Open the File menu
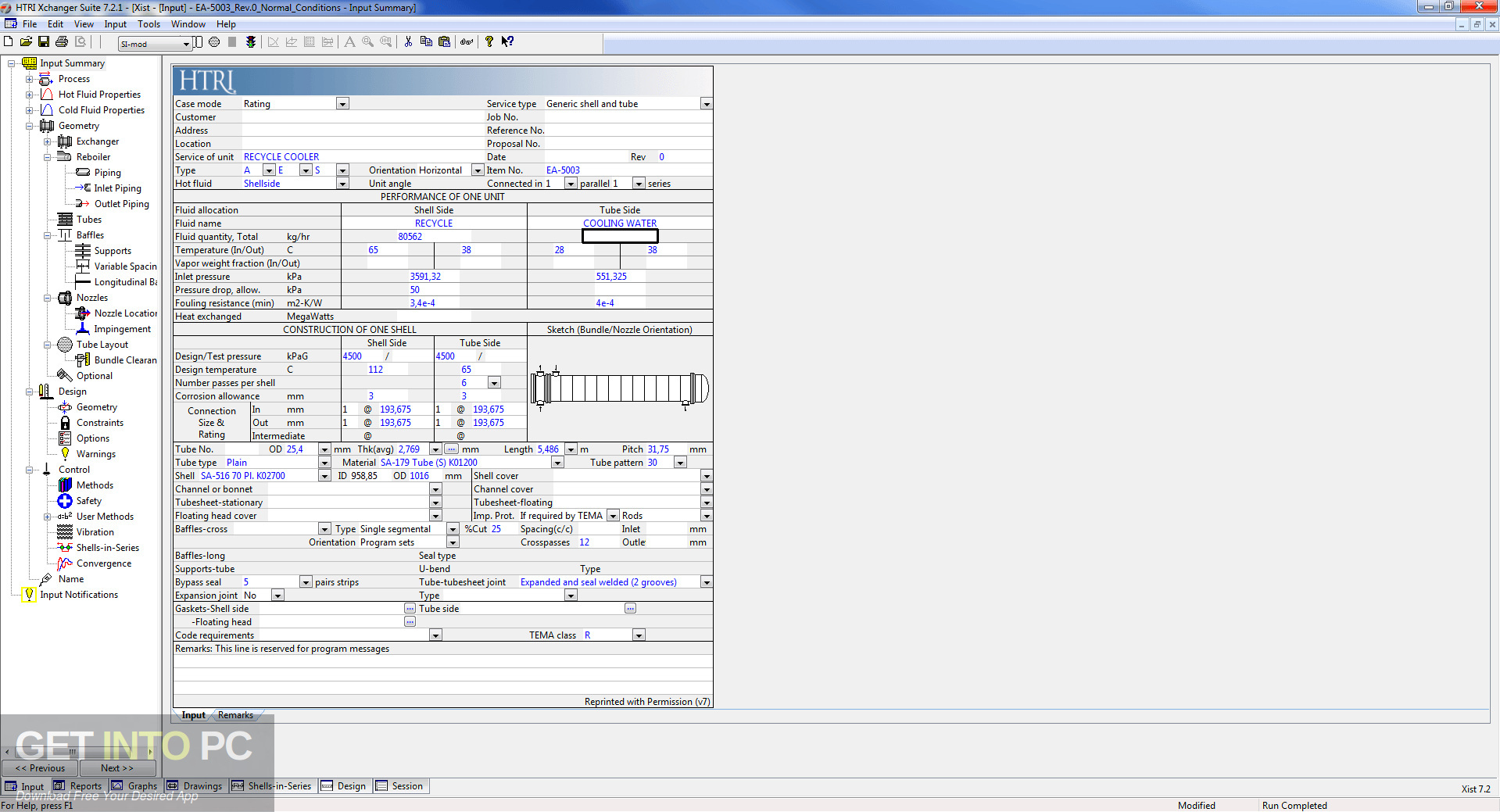 [30, 24]
